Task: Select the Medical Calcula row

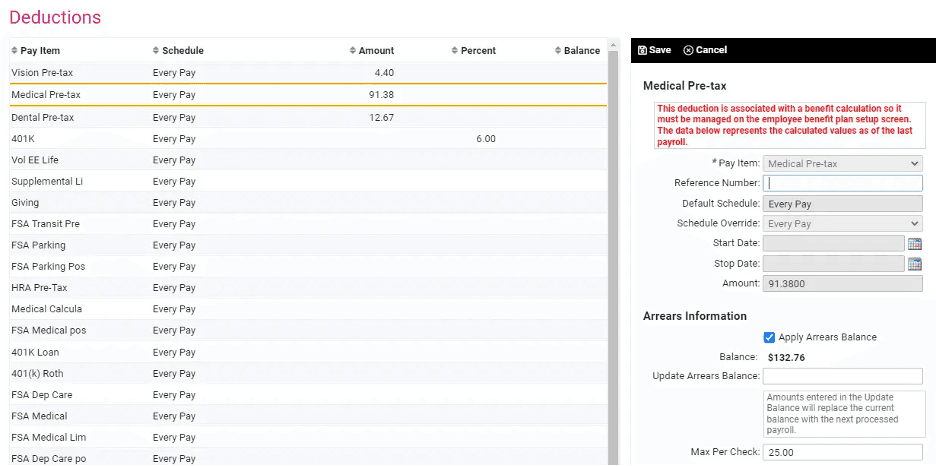Action: (x=309, y=309)
